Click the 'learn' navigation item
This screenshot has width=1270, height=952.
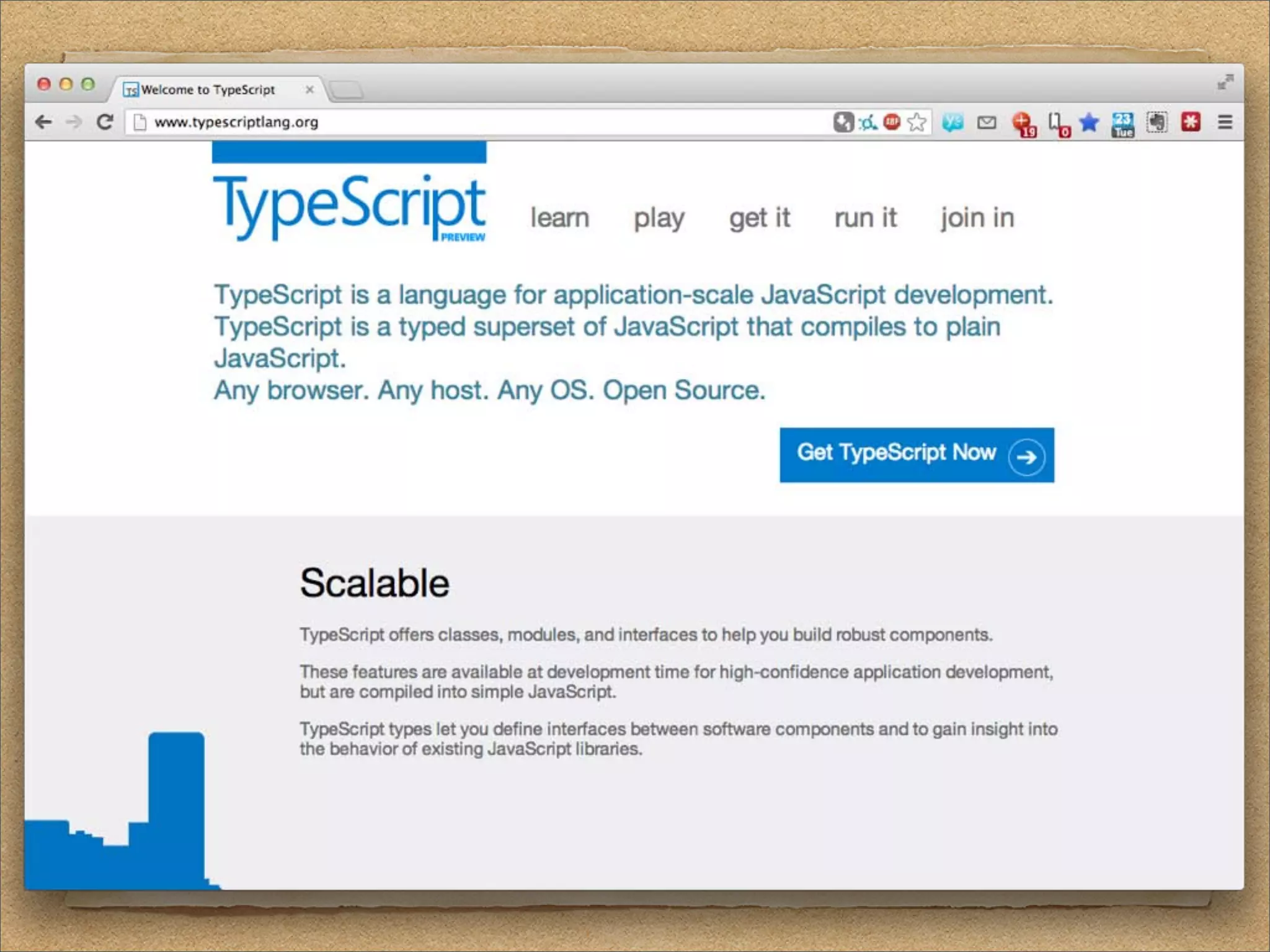(559, 218)
